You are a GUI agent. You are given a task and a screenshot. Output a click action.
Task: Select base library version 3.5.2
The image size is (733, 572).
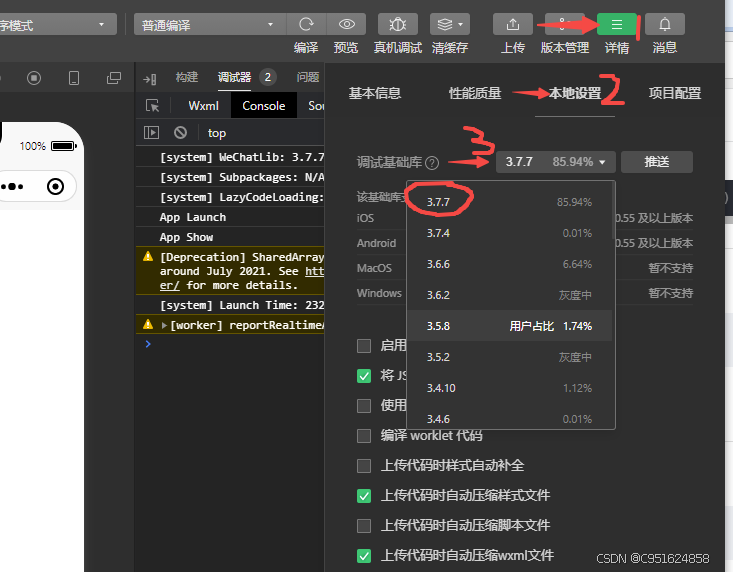510,357
